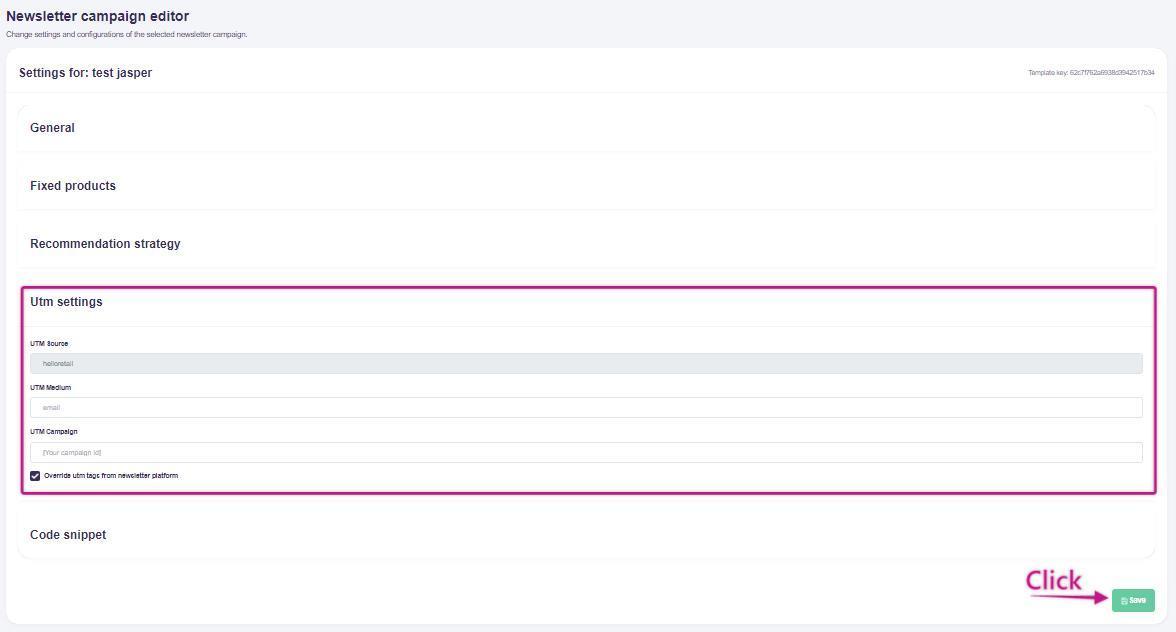
Task: Focus the UTM Campaign input box
Action: tap(586, 452)
